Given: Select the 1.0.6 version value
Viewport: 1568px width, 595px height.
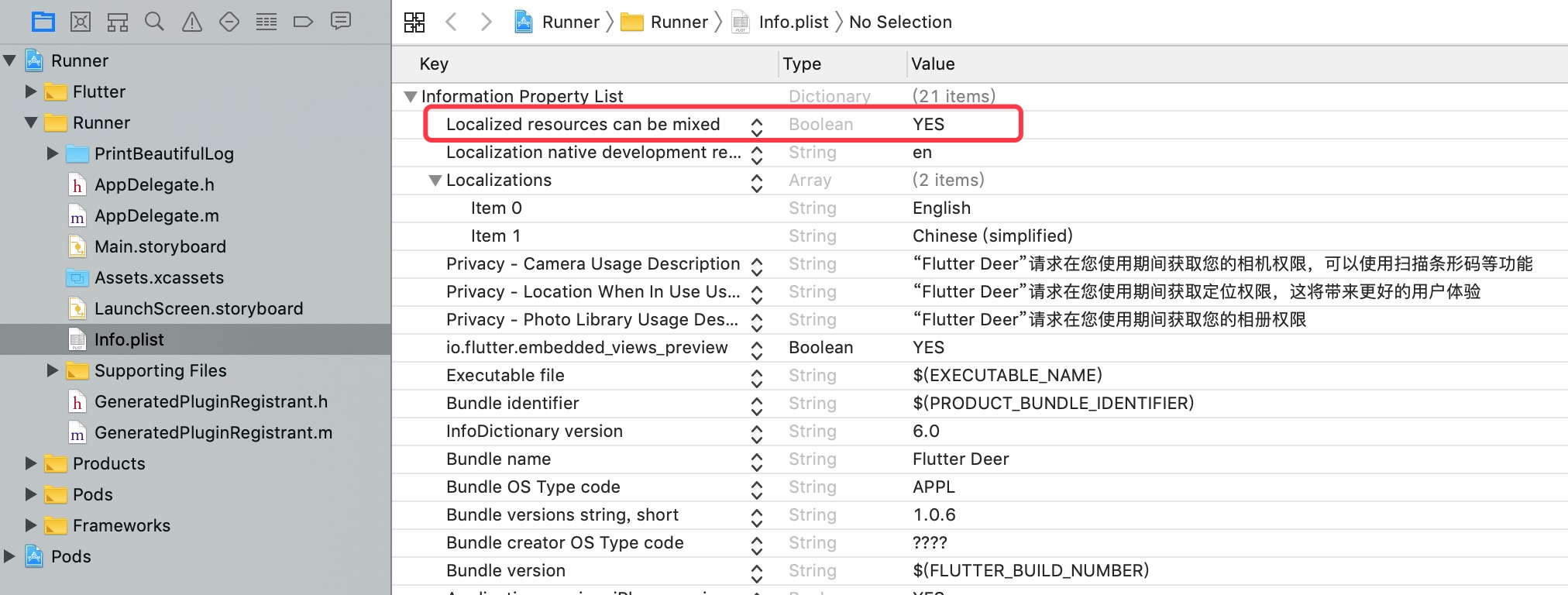Looking at the screenshot, I should 934,514.
